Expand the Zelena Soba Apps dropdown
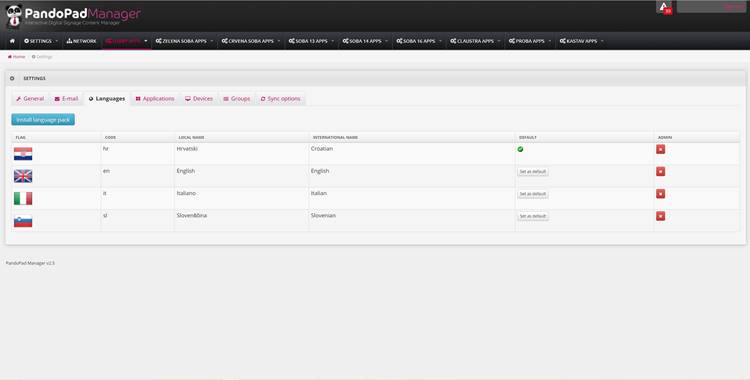This screenshot has height=380, width=750. (x=184, y=41)
